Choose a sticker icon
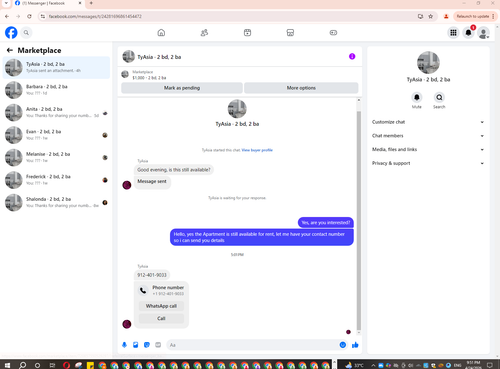 coord(147,345)
